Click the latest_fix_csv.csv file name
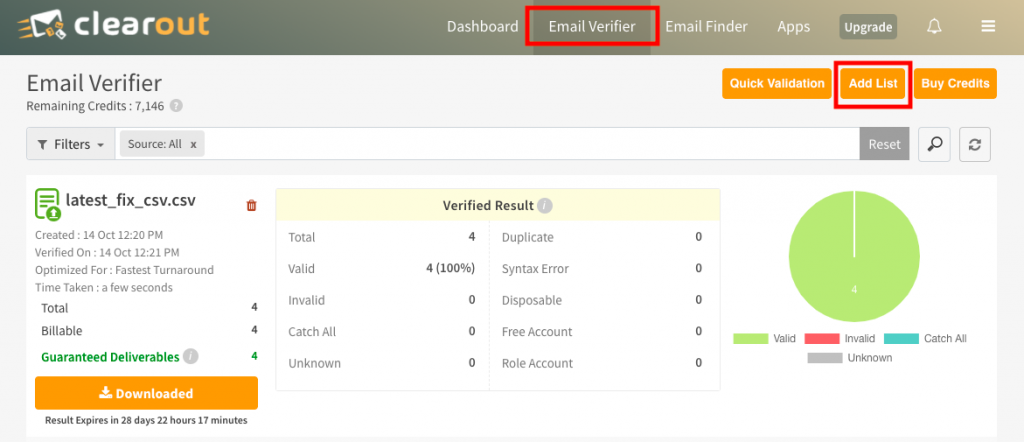This screenshot has height=442, width=1024. (x=131, y=200)
